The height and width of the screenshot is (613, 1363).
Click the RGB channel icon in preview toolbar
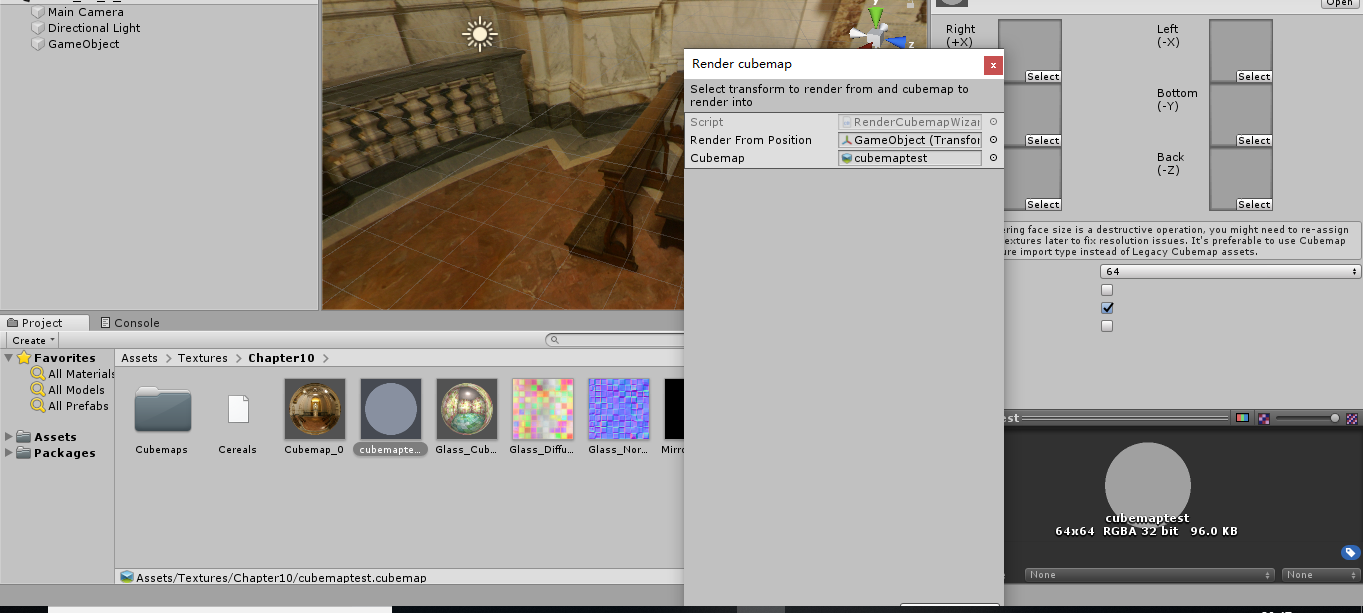(1242, 418)
